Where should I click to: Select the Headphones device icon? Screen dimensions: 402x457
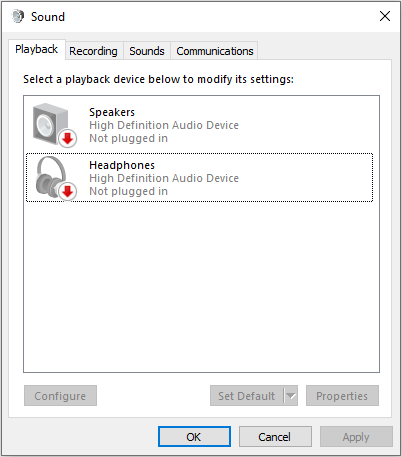click(x=51, y=177)
